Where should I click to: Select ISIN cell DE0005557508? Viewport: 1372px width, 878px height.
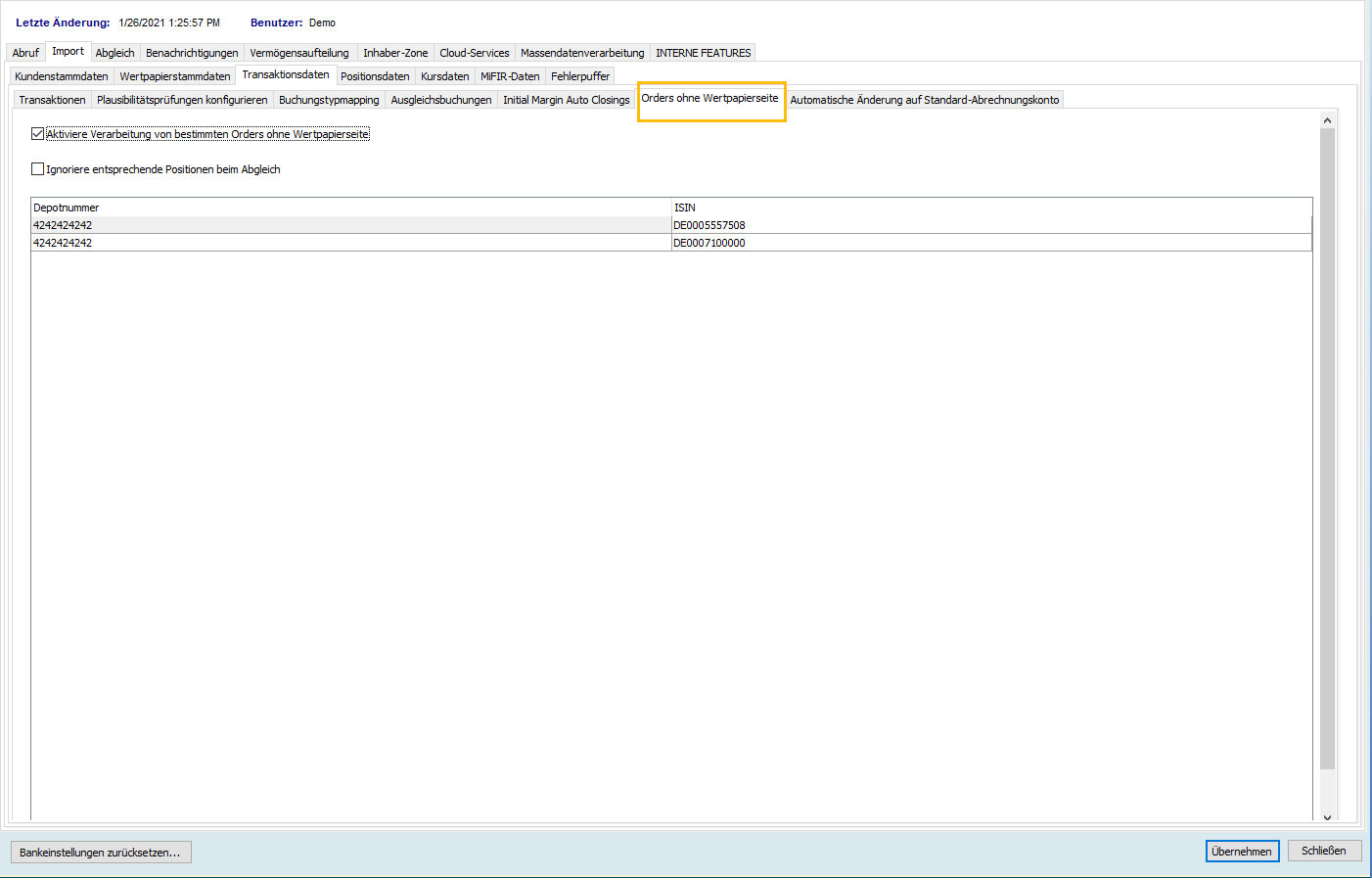coord(709,225)
